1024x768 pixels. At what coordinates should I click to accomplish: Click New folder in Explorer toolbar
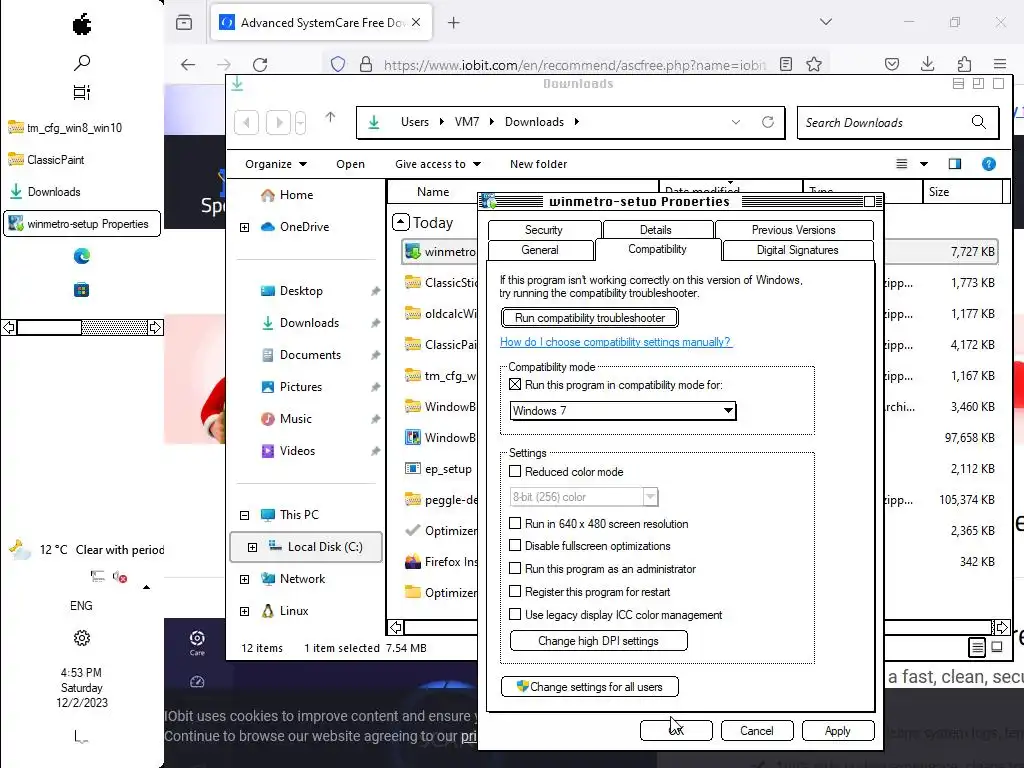pos(539,164)
